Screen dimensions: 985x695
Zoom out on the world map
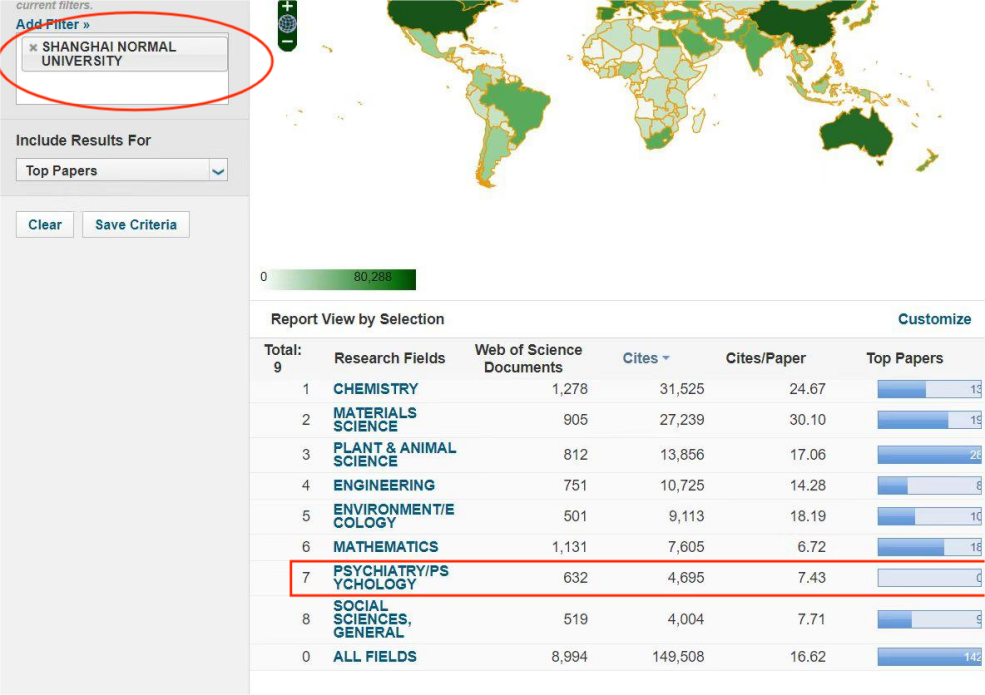287,42
